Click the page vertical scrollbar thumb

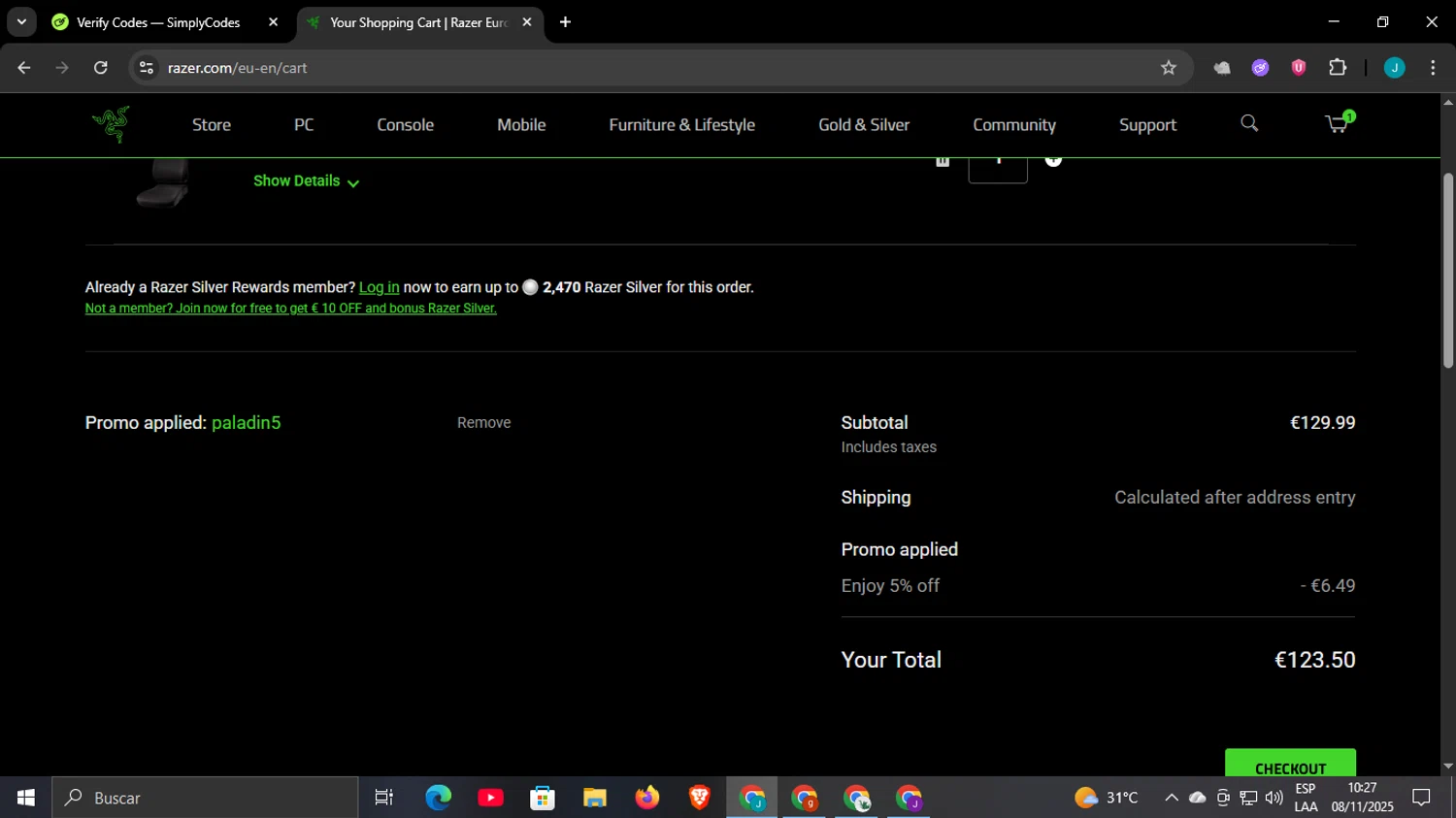(1448, 271)
